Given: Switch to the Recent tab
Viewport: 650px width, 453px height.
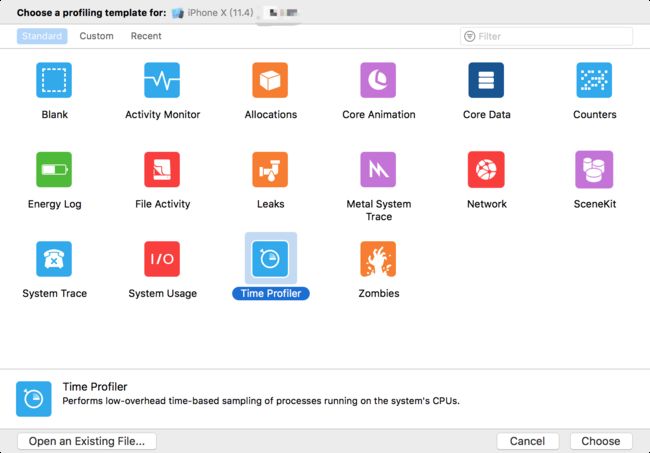Looking at the screenshot, I should point(146,36).
